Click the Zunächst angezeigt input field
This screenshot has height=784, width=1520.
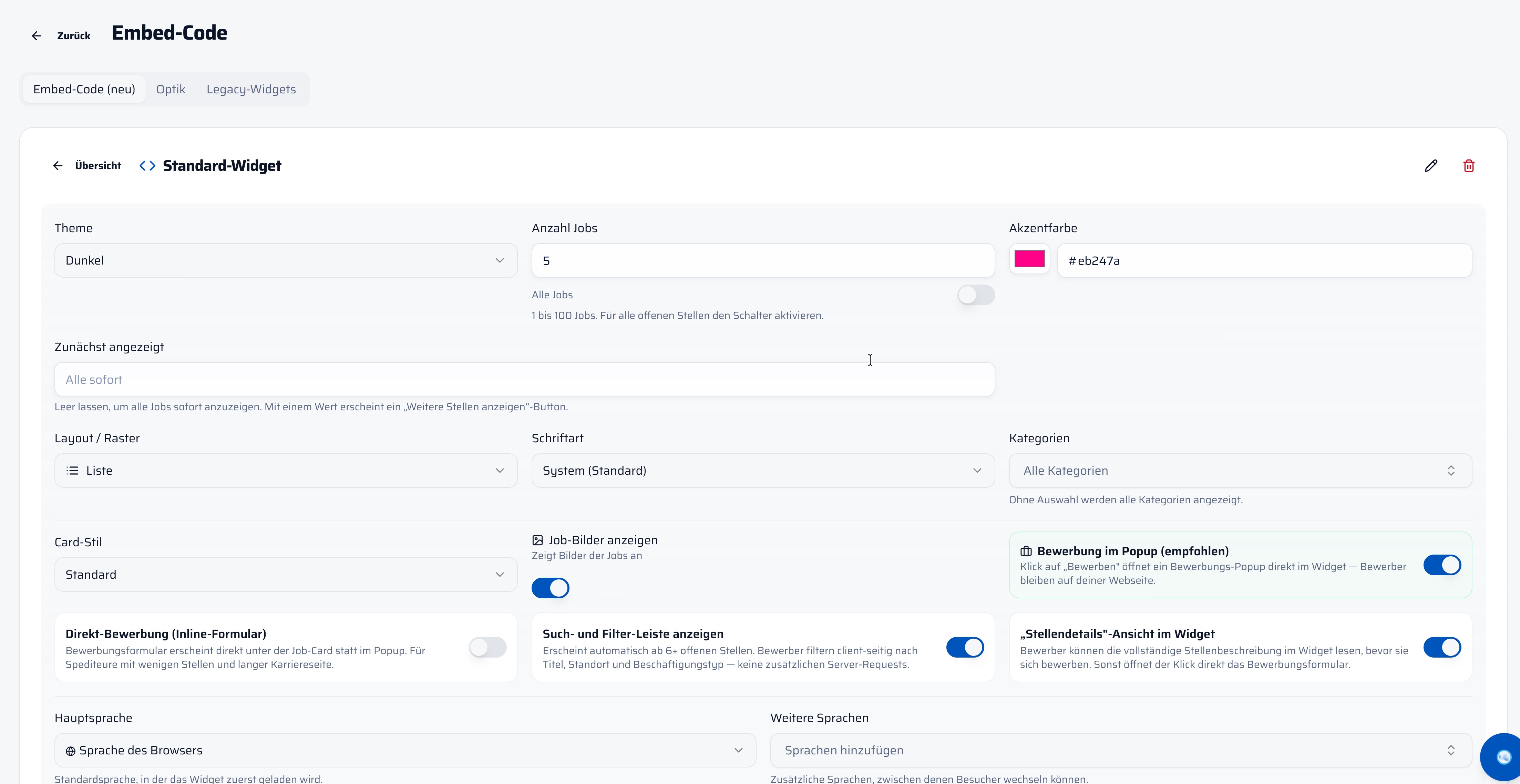coord(525,379)
